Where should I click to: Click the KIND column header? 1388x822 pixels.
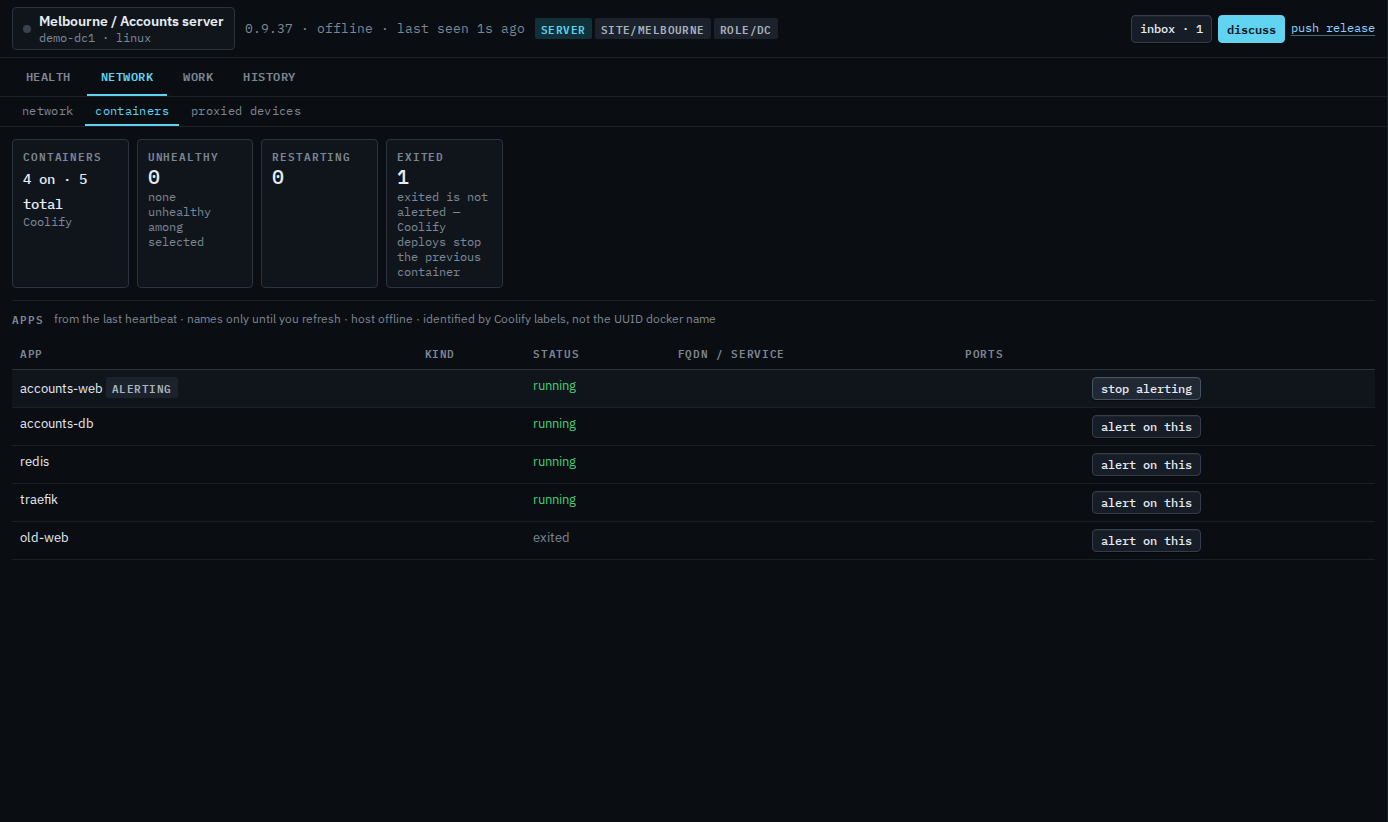439,354
